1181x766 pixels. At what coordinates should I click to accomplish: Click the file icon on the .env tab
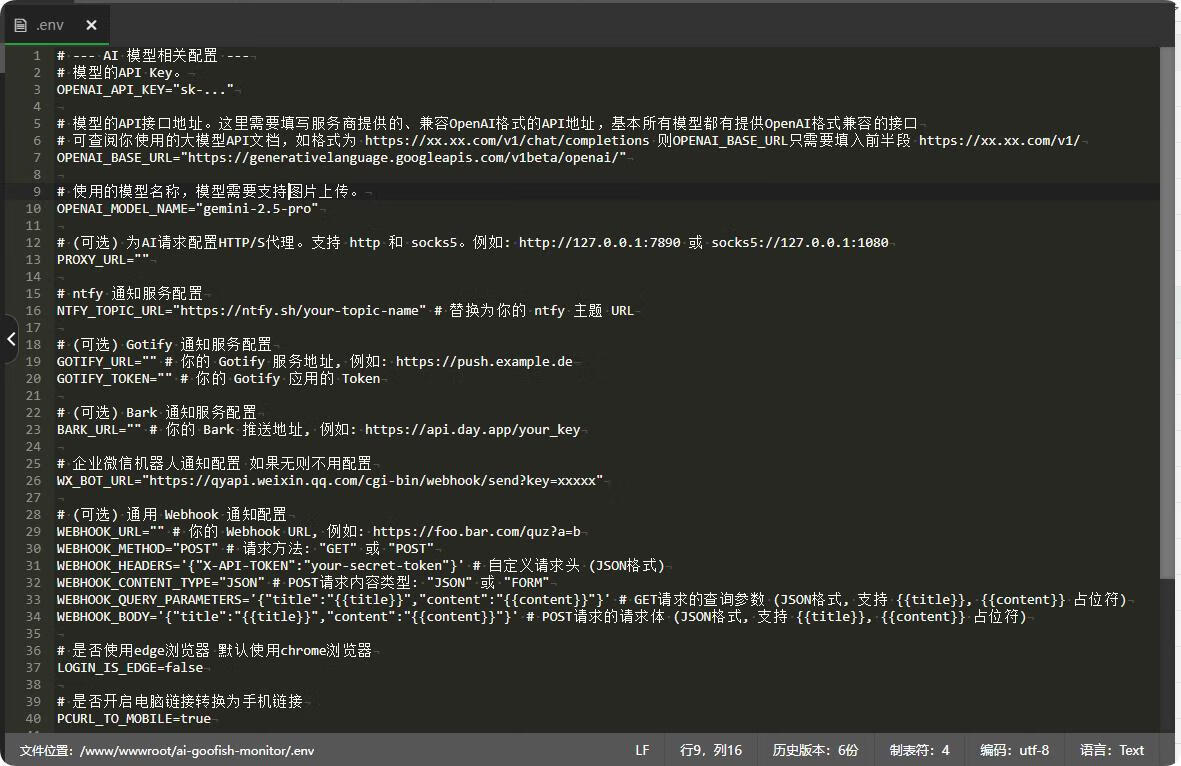(20, 25)
